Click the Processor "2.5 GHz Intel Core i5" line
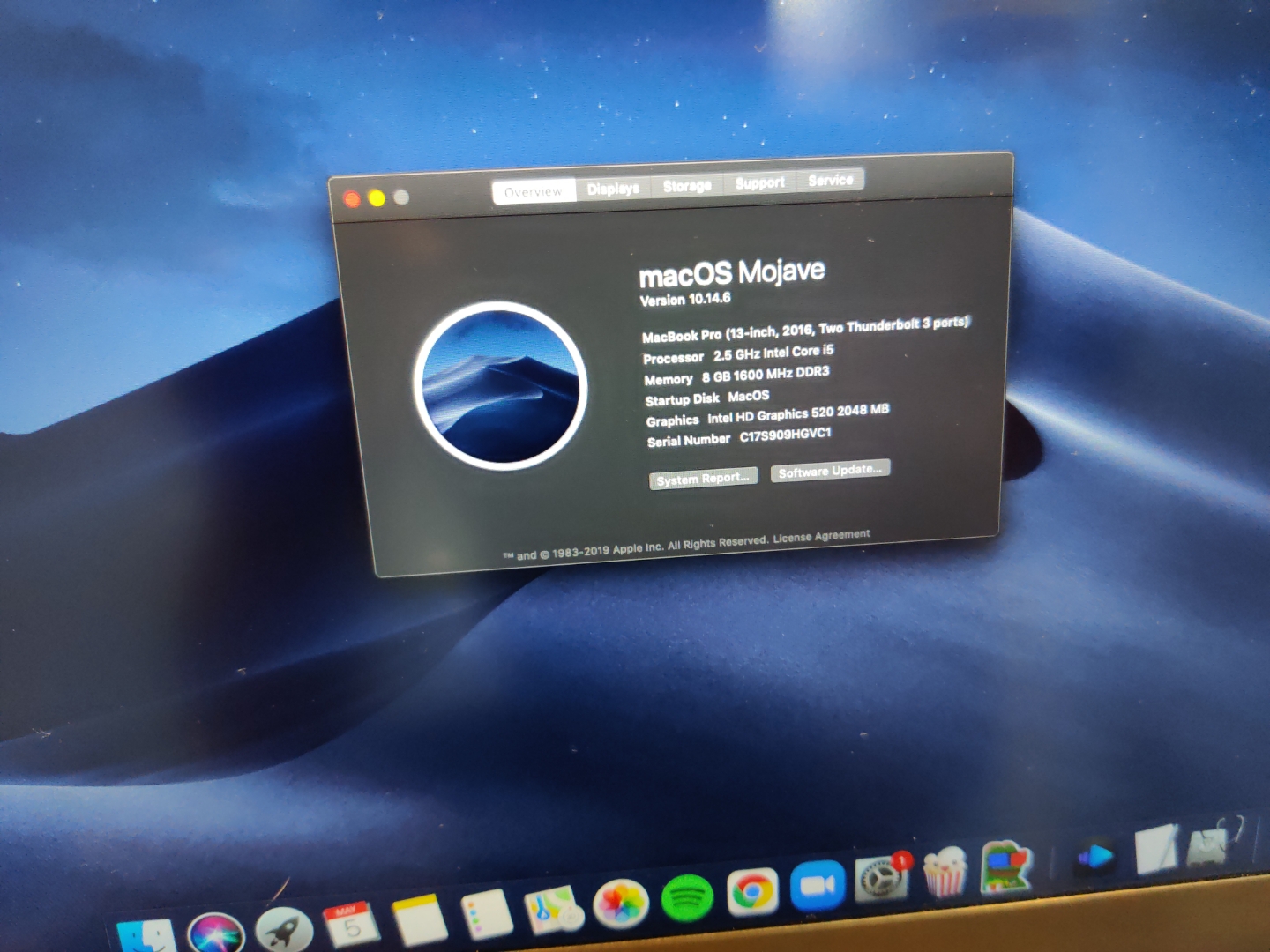 click(x=738, y=354)
